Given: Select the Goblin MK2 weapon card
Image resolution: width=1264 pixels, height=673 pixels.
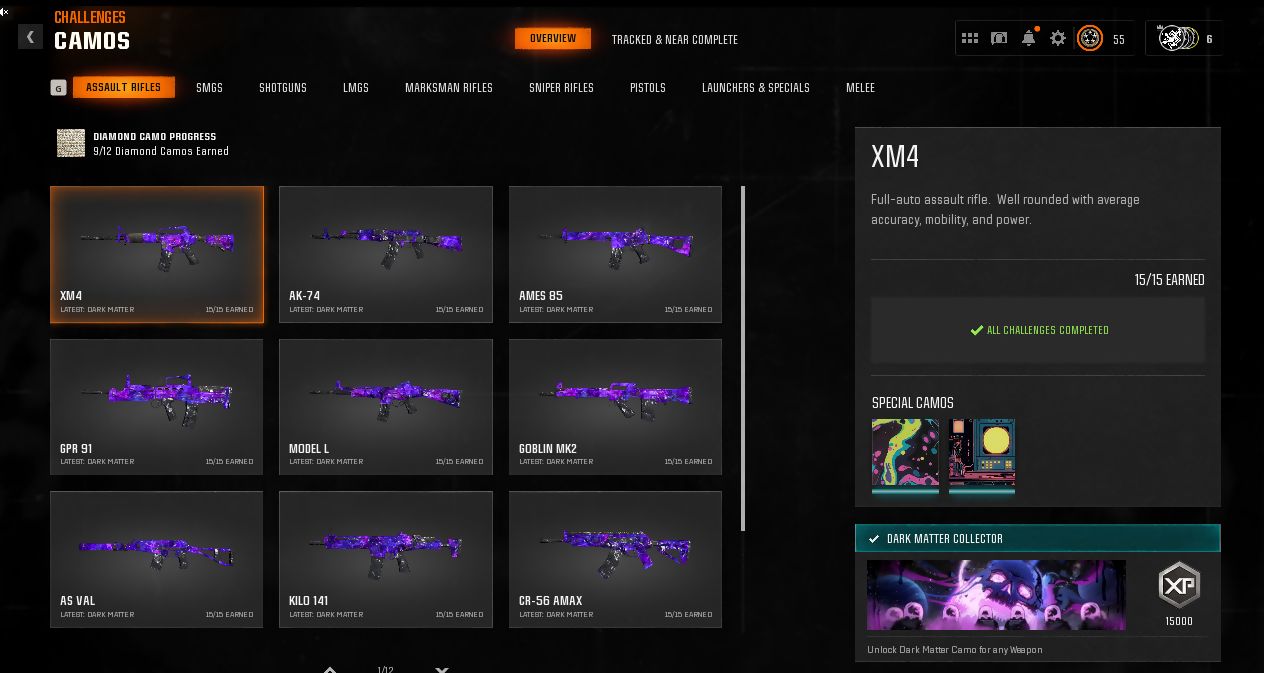Looking at the screenshot, I should pyautogui.click(x=615, y=406).
